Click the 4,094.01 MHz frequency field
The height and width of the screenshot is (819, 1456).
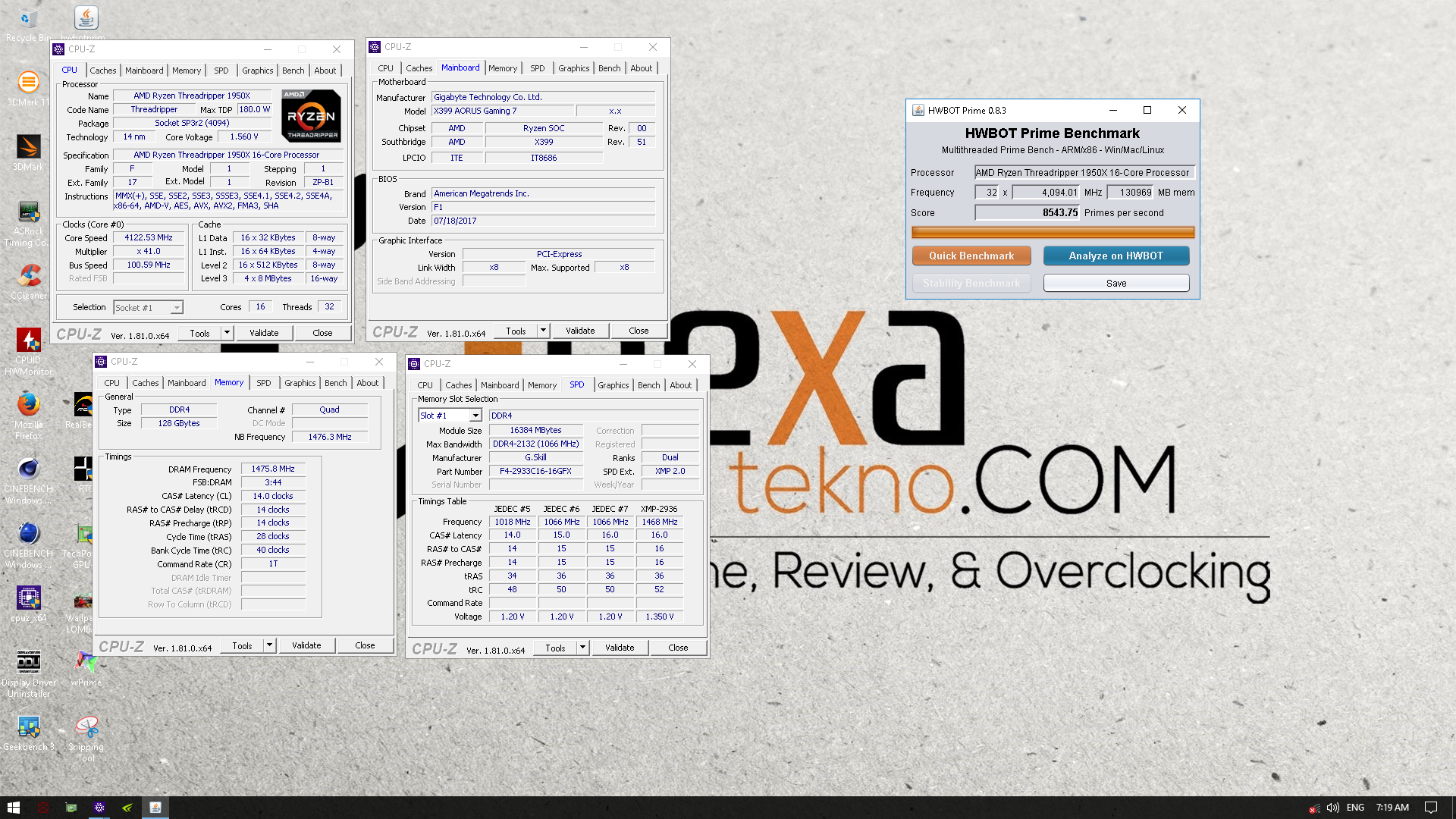1045,193
